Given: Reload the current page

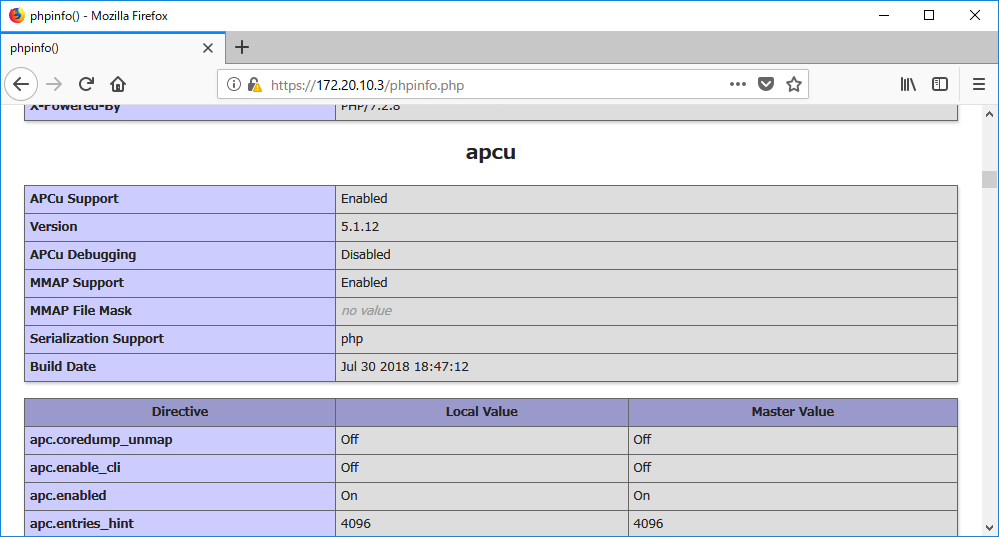Looking at the screenshot, I should (x=86, y=84).
